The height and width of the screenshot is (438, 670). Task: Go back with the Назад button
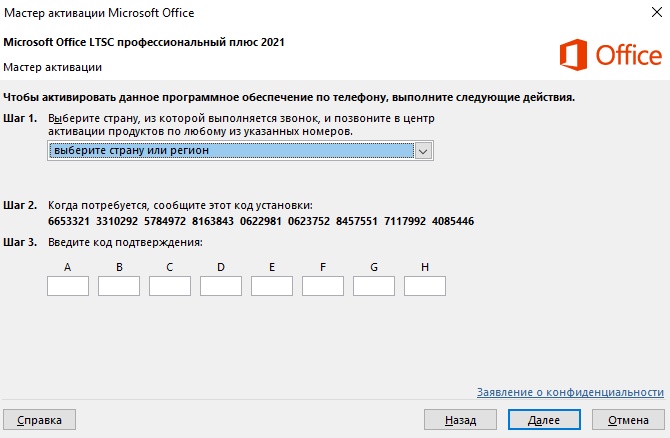click(460, 419)
